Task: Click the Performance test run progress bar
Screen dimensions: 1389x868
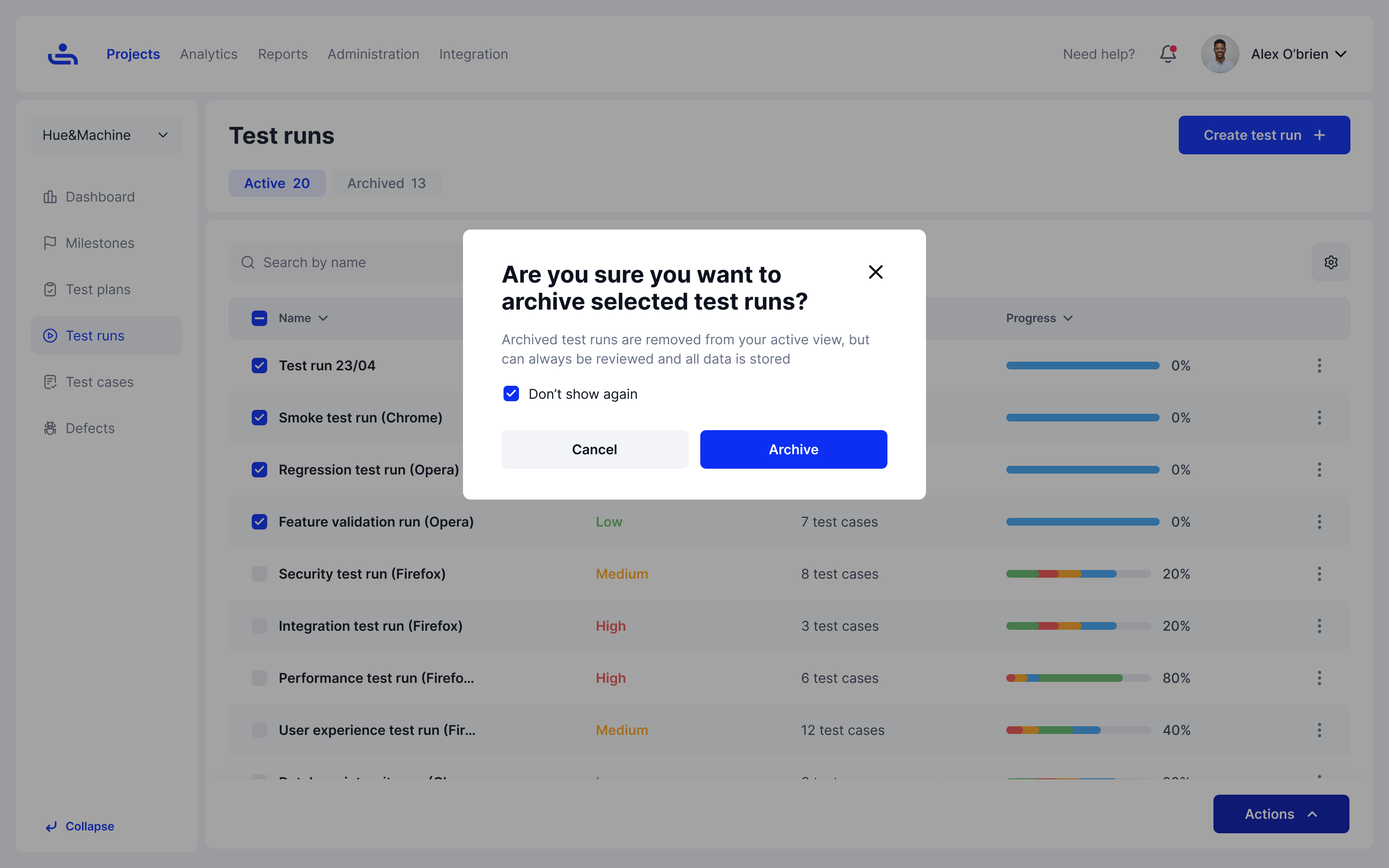Action: tap(1078, 678)
